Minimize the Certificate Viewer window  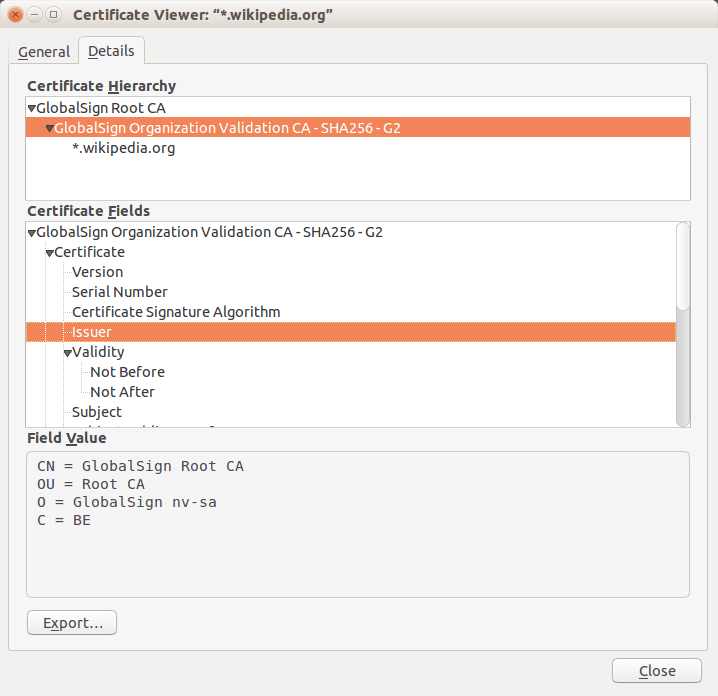click(x=34, y=15)
